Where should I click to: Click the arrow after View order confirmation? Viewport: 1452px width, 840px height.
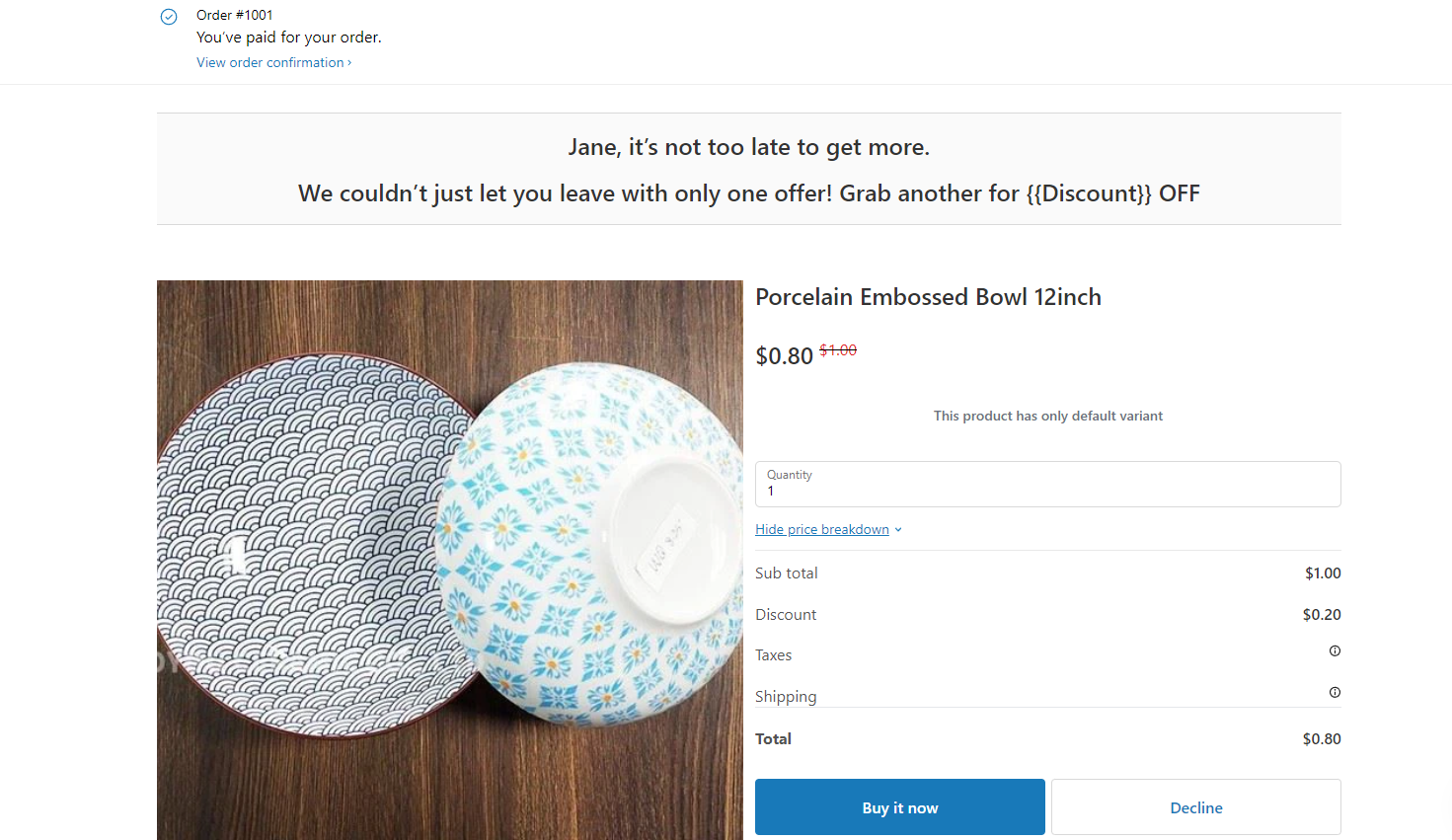point(347,62)
